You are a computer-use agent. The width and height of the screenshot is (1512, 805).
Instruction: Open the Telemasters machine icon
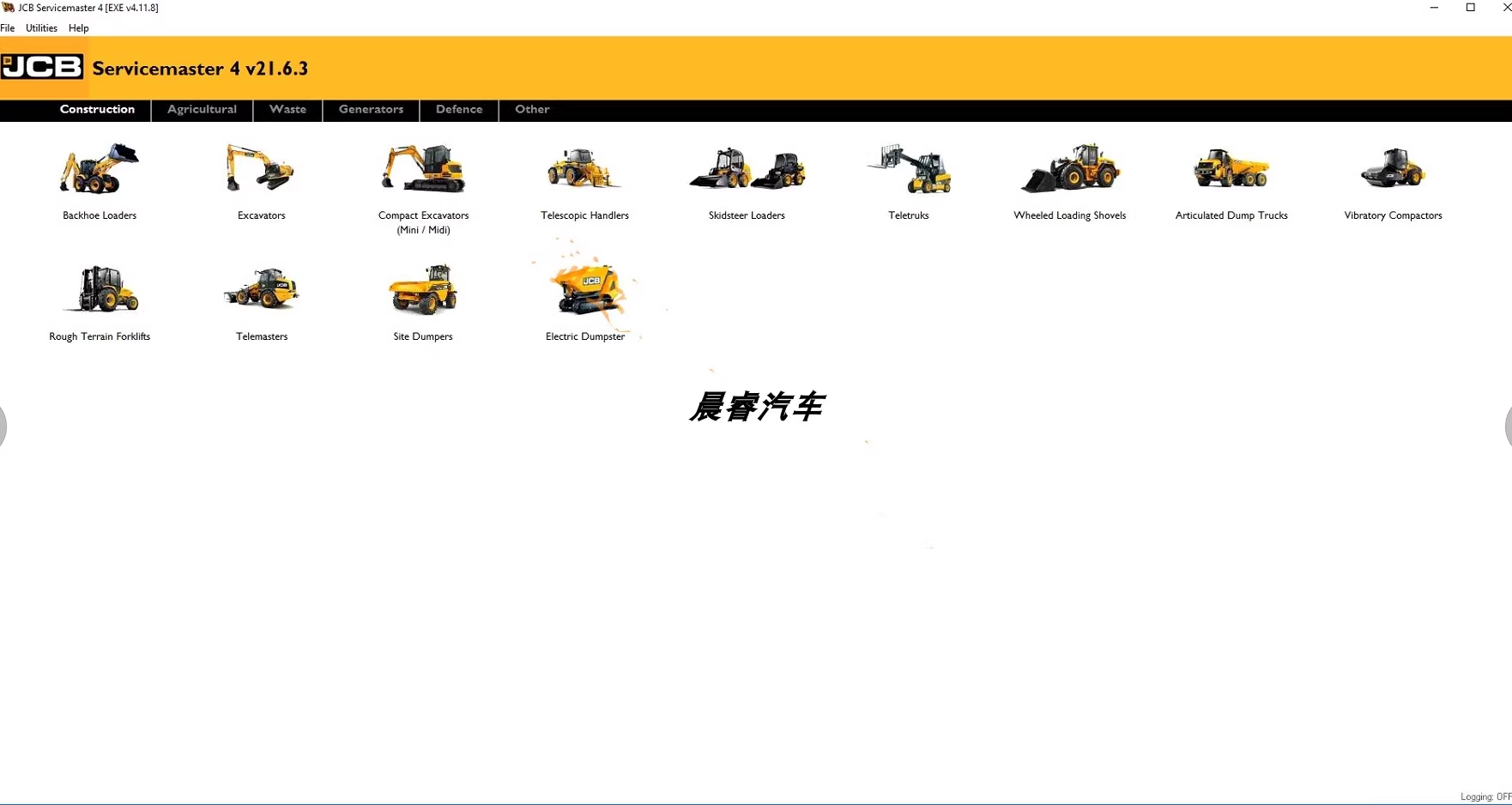tap(261, 289)
